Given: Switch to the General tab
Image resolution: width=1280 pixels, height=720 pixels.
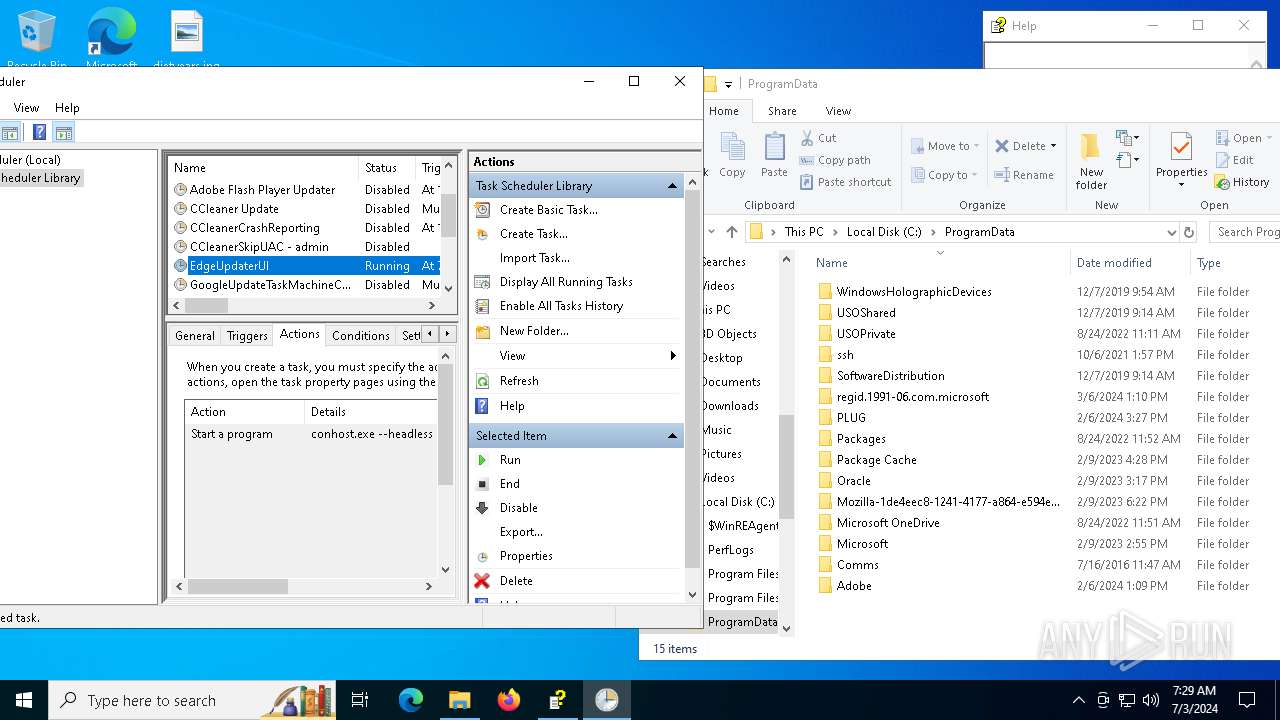Looking at the screenshot, I should (x=195, y=336).
